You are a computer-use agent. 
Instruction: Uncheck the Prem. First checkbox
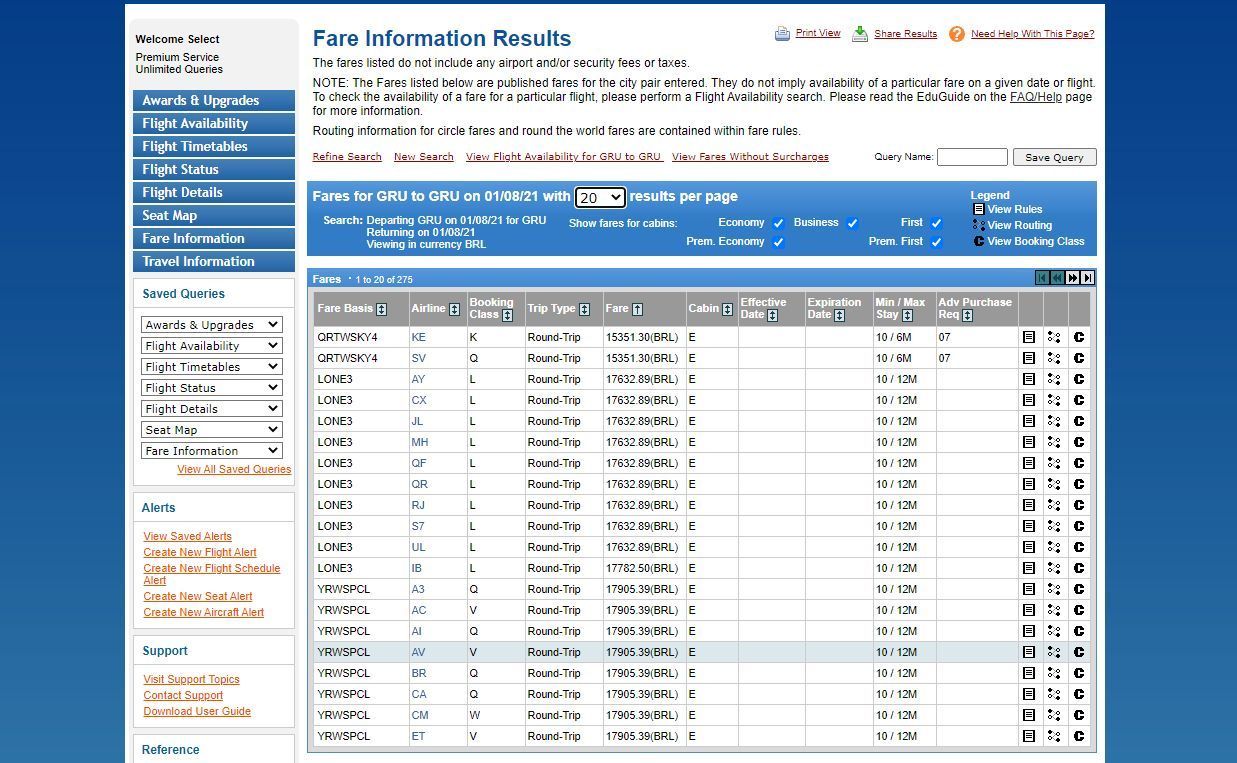pyautogui.click(x=936, y=242)
